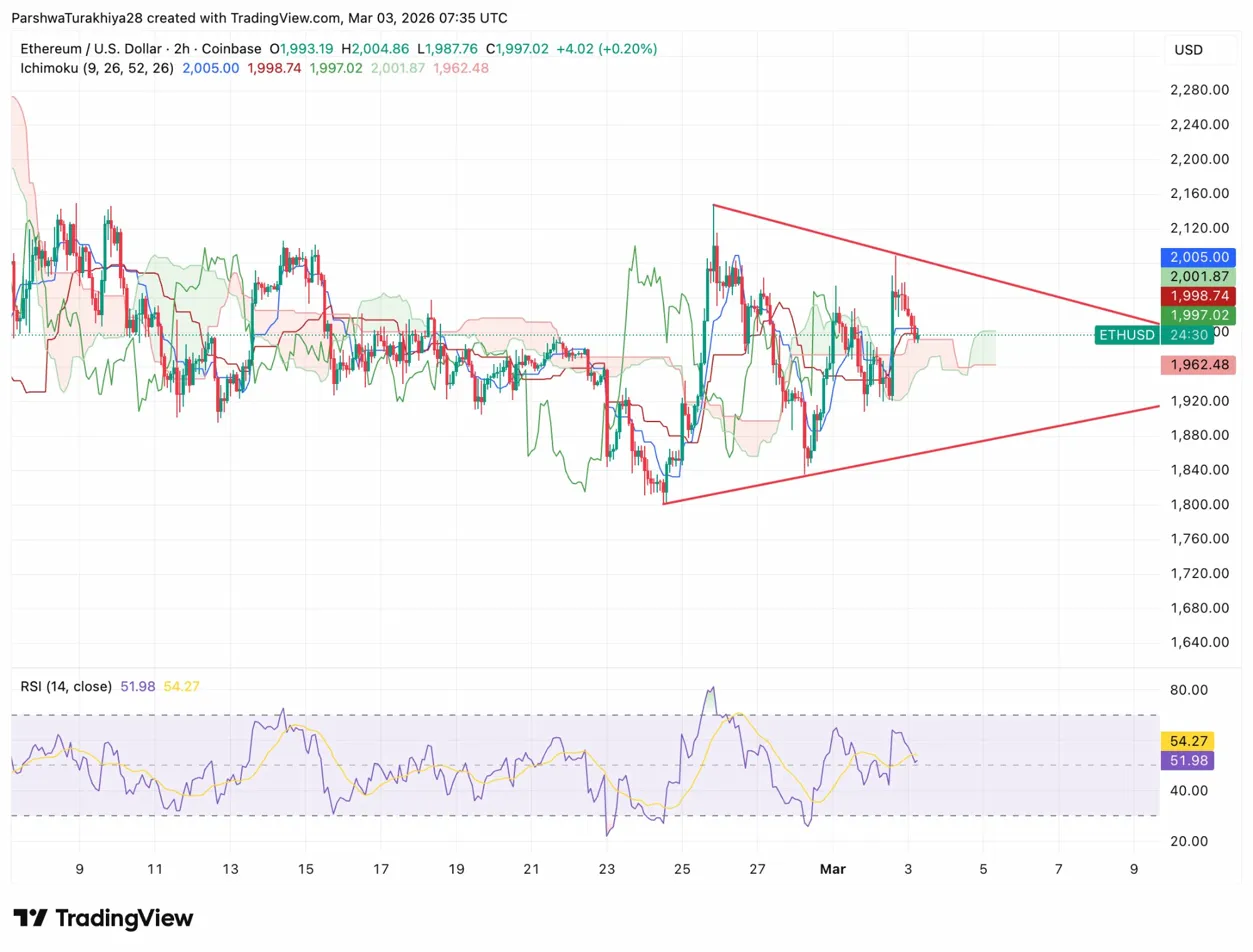Screen dimensions: 1253x952
Task: Toggle the RSI (14, close) indicator legend
Action: point(66,686)
